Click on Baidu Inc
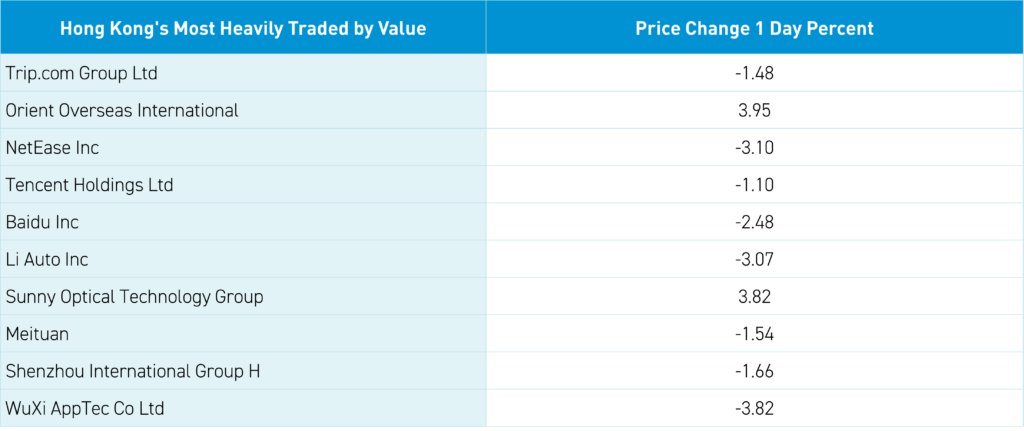The width and height of the screenshot is (1024, 431). [42, 222]
